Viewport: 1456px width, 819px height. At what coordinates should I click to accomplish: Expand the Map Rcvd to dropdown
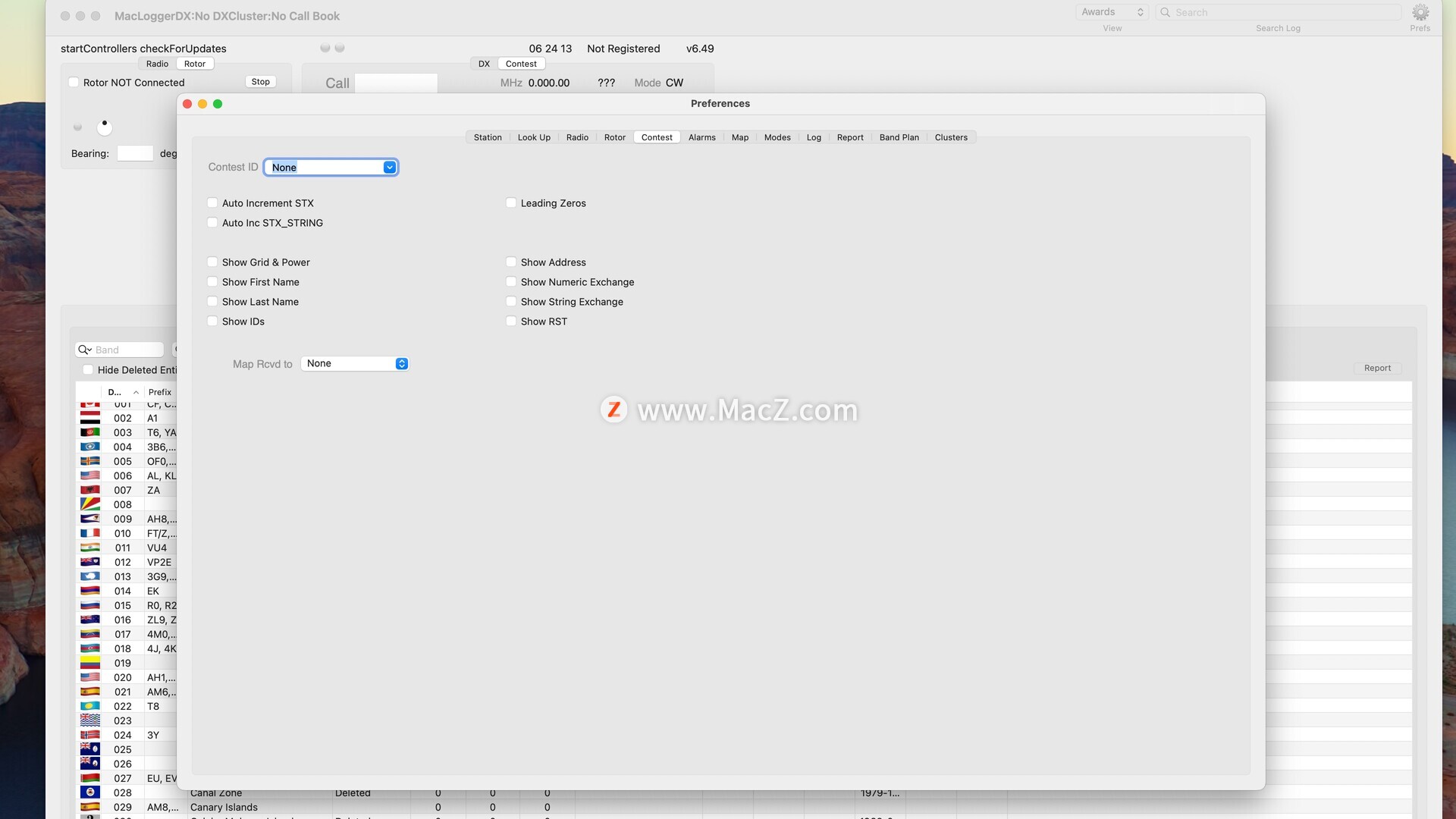pyautogui.click(x=355, y=364)
